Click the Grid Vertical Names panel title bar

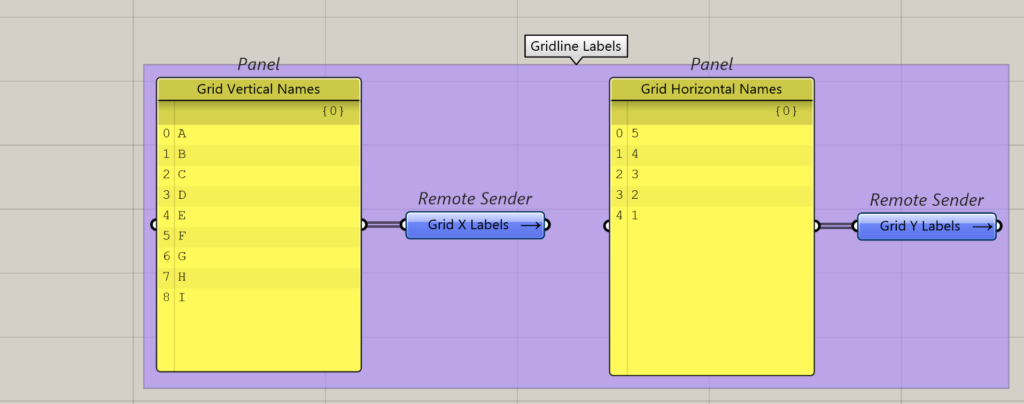pos(258,89)
